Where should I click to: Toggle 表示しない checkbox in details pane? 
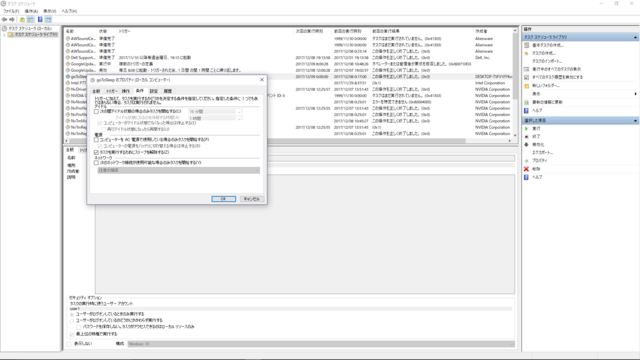[69, 344]
